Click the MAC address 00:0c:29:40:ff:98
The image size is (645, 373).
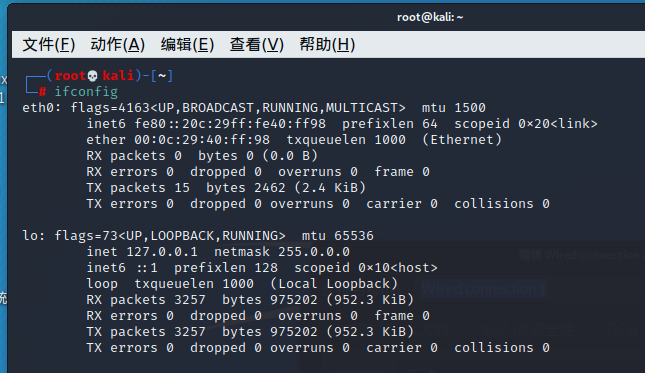point(202,140)
